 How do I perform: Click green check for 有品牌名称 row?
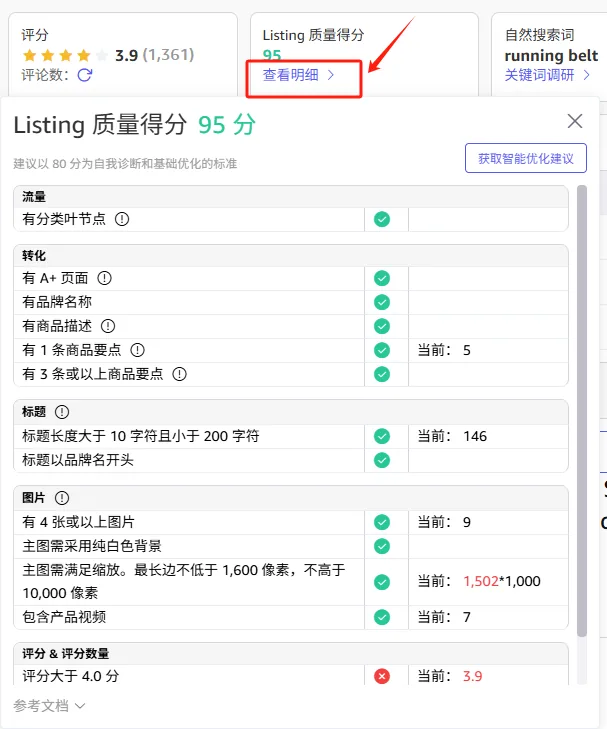(x=382, y=302)
